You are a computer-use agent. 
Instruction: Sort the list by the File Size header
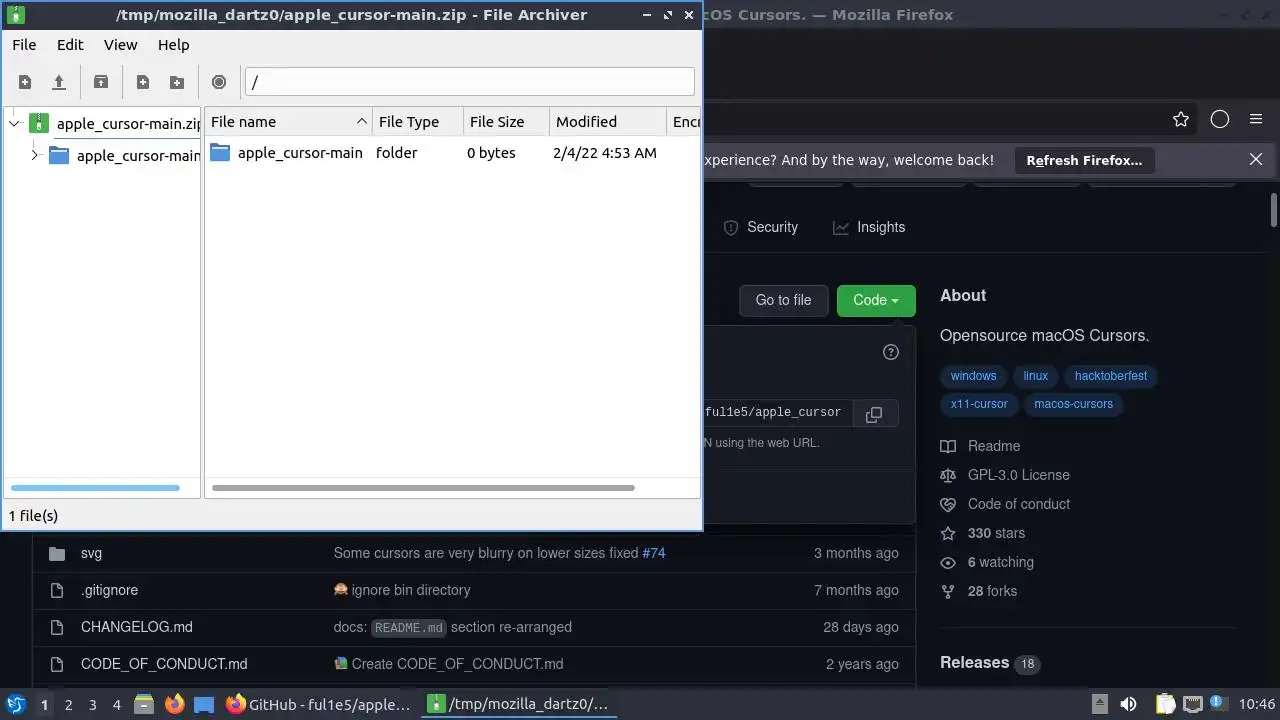click(506, 122)
